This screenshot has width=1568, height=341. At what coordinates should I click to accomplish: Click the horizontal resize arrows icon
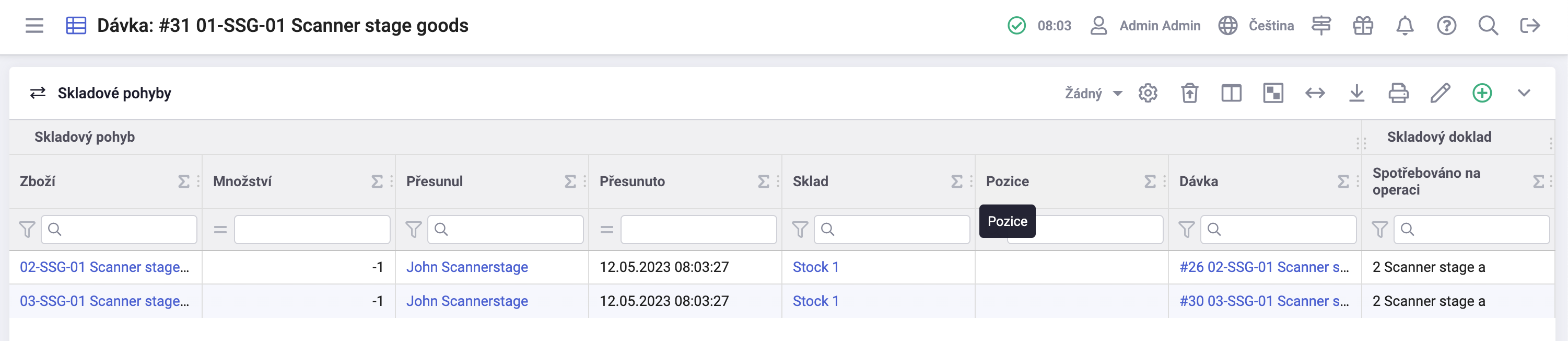tap(1315, 93)
